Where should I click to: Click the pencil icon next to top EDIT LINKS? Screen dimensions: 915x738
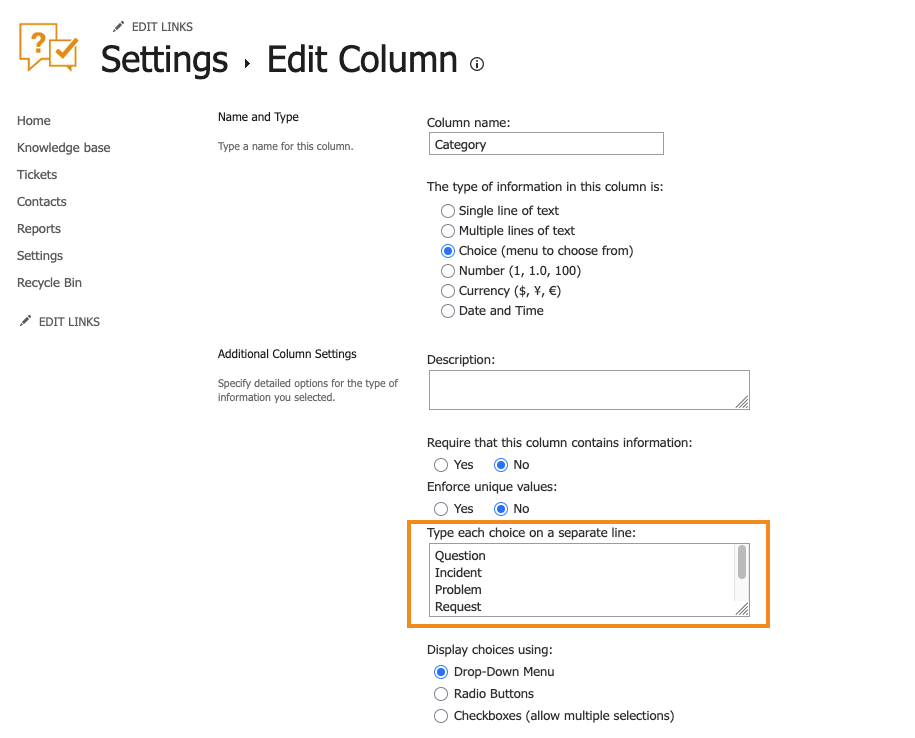click(x=119, y=26)
